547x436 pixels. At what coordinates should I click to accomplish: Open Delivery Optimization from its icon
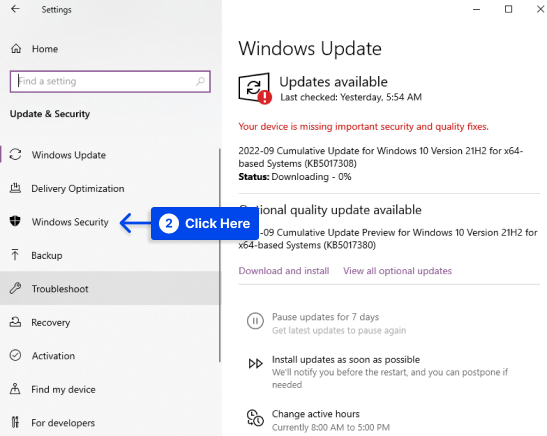click(x=15, y=188)
